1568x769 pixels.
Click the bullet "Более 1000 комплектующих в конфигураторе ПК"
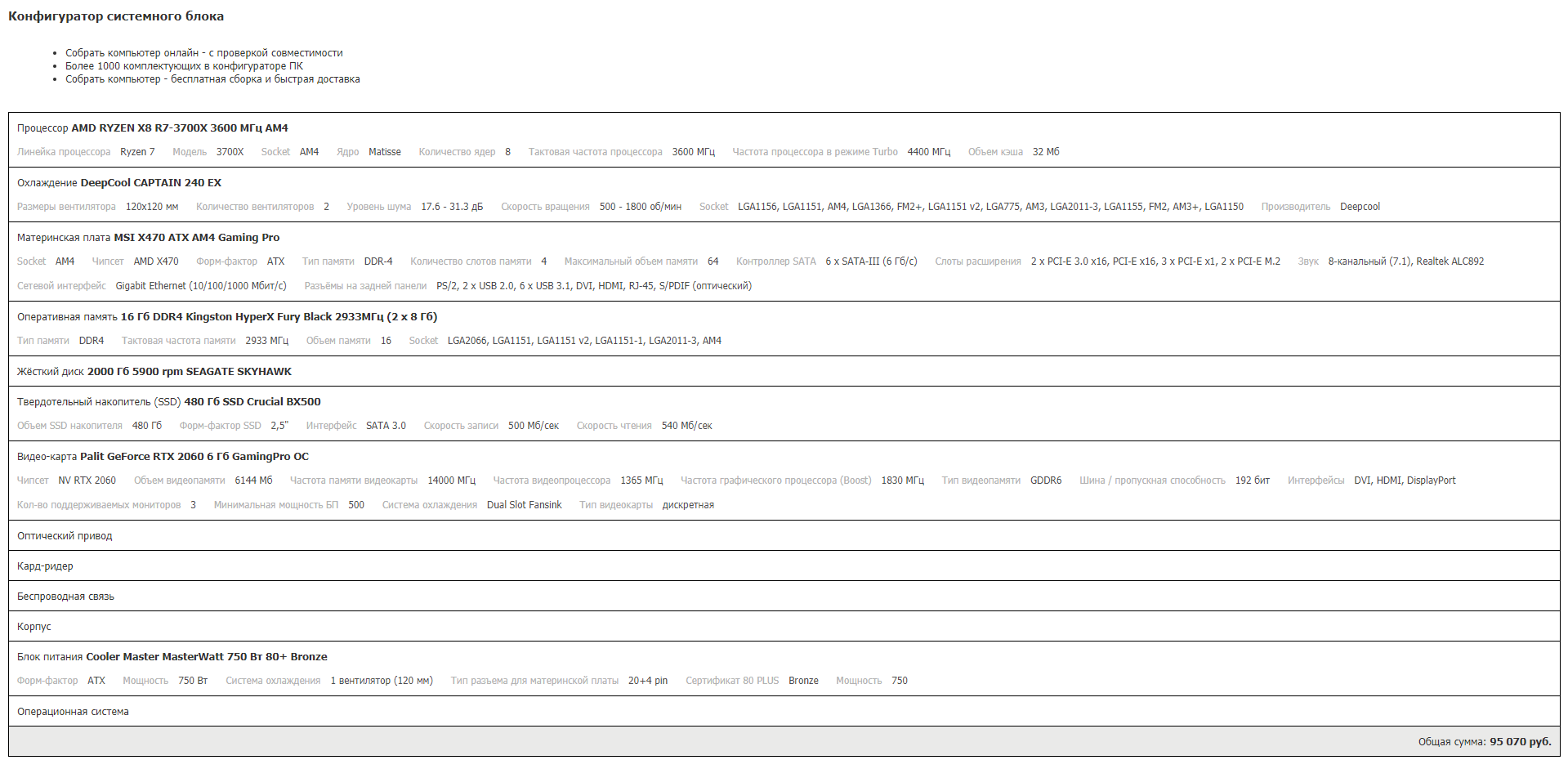[x=184, y=66]
